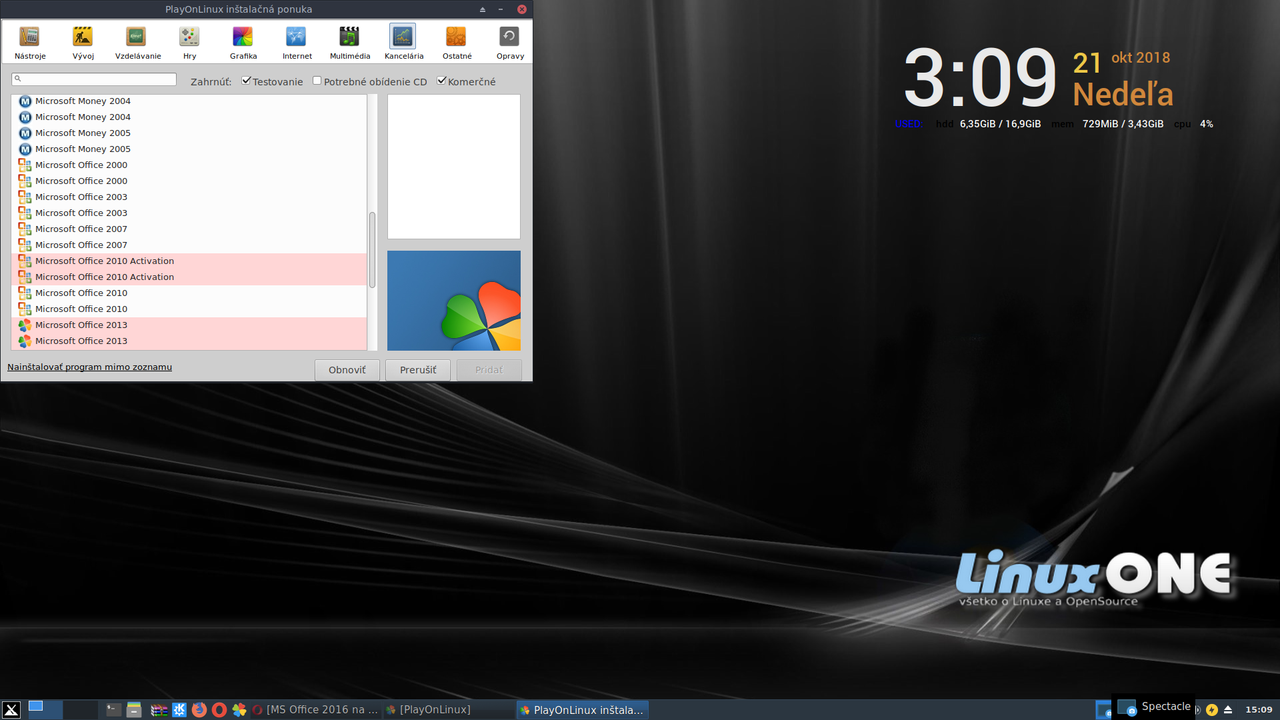Open the Hry games category
The height and width of the screenshot is (720, 1280).
189,43
